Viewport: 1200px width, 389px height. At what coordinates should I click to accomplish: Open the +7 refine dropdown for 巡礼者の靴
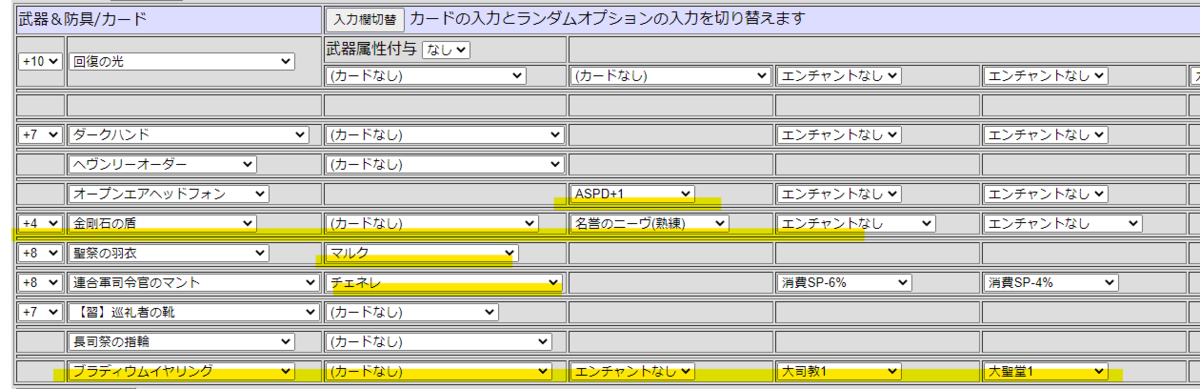40,312
